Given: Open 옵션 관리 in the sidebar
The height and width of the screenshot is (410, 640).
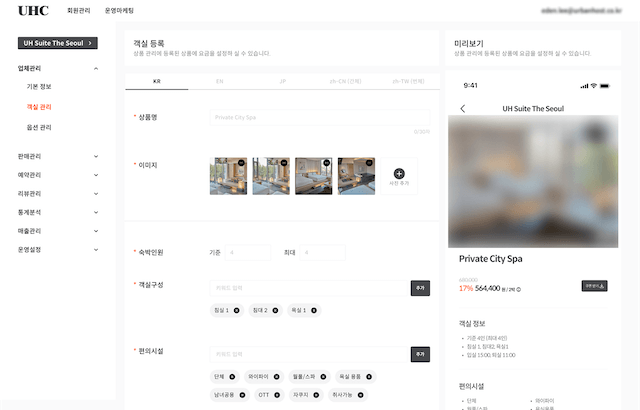Looking at the screenshot, I should coord(39,127).
